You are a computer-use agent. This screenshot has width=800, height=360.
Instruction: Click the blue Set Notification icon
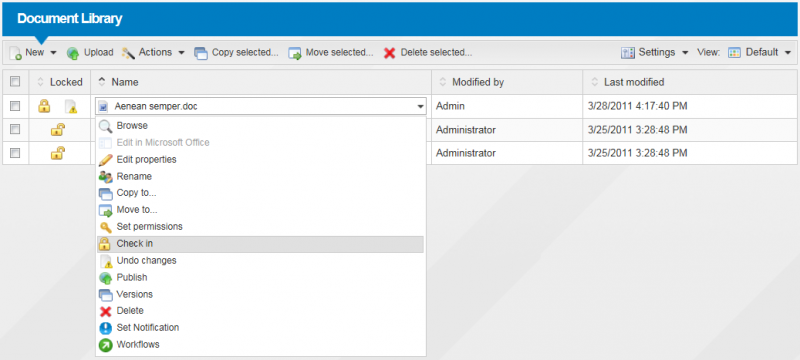click(x=105, y=328)
